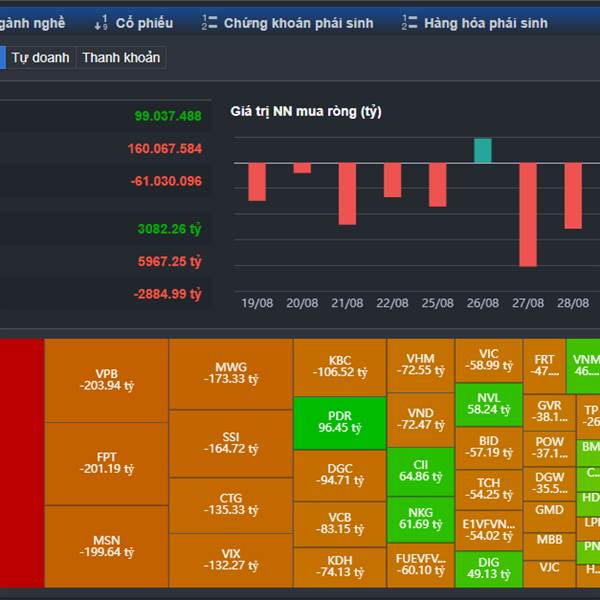Viewport: 600px width, 600px height.
Task: Switch to the Tự doanh tab
Action: pos(41,58)
